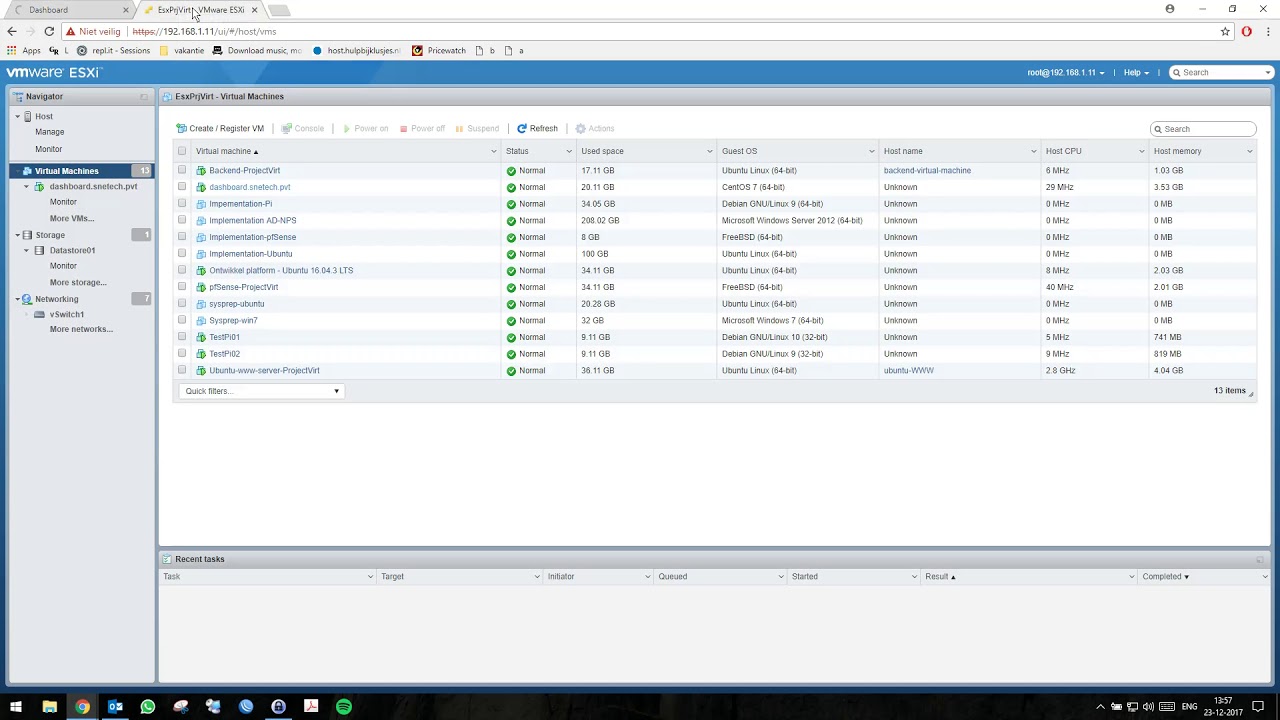This screenshot has width=1280, height=720.
Task: Click the vSwitch1 icon in Navigator
Action: click(x=40, y=315)
